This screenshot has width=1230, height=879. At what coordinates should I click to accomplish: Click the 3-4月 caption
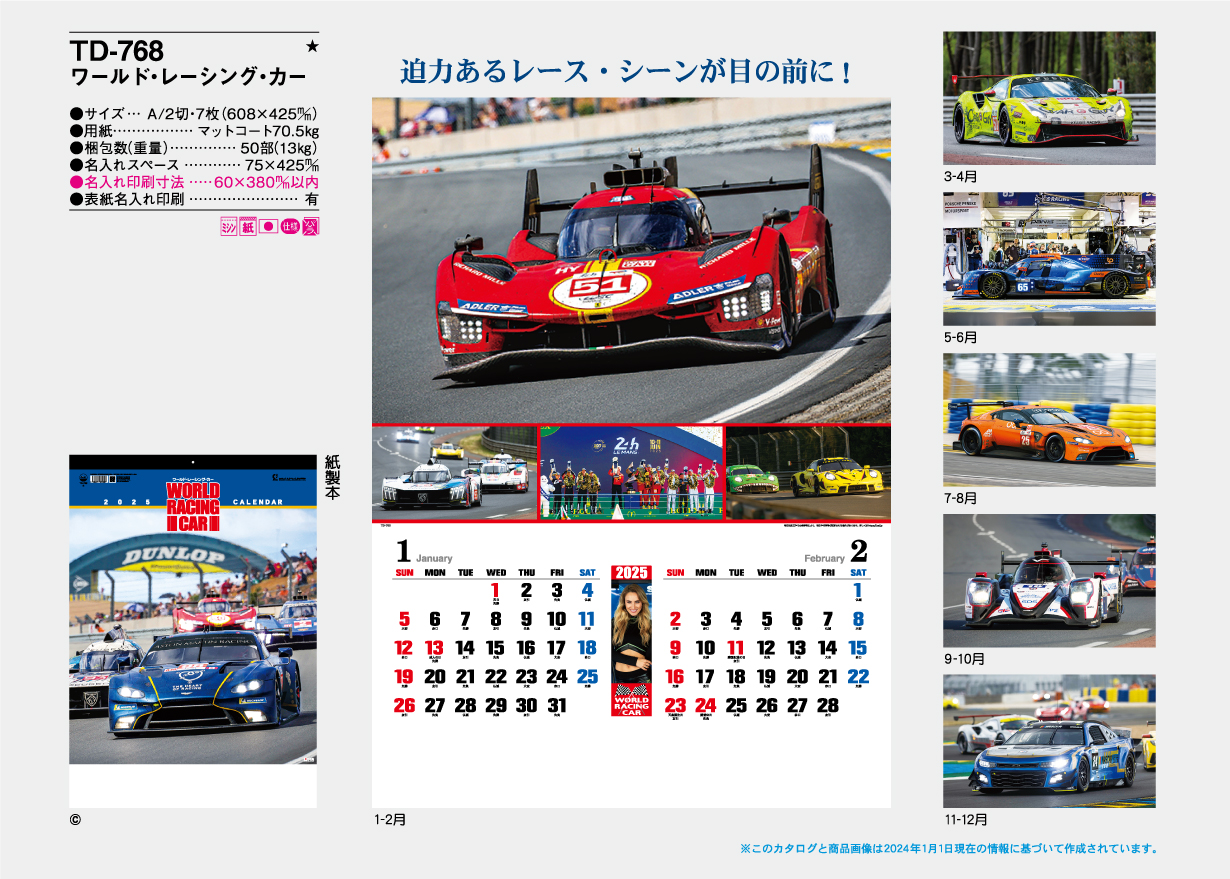[x=960, y=176]
